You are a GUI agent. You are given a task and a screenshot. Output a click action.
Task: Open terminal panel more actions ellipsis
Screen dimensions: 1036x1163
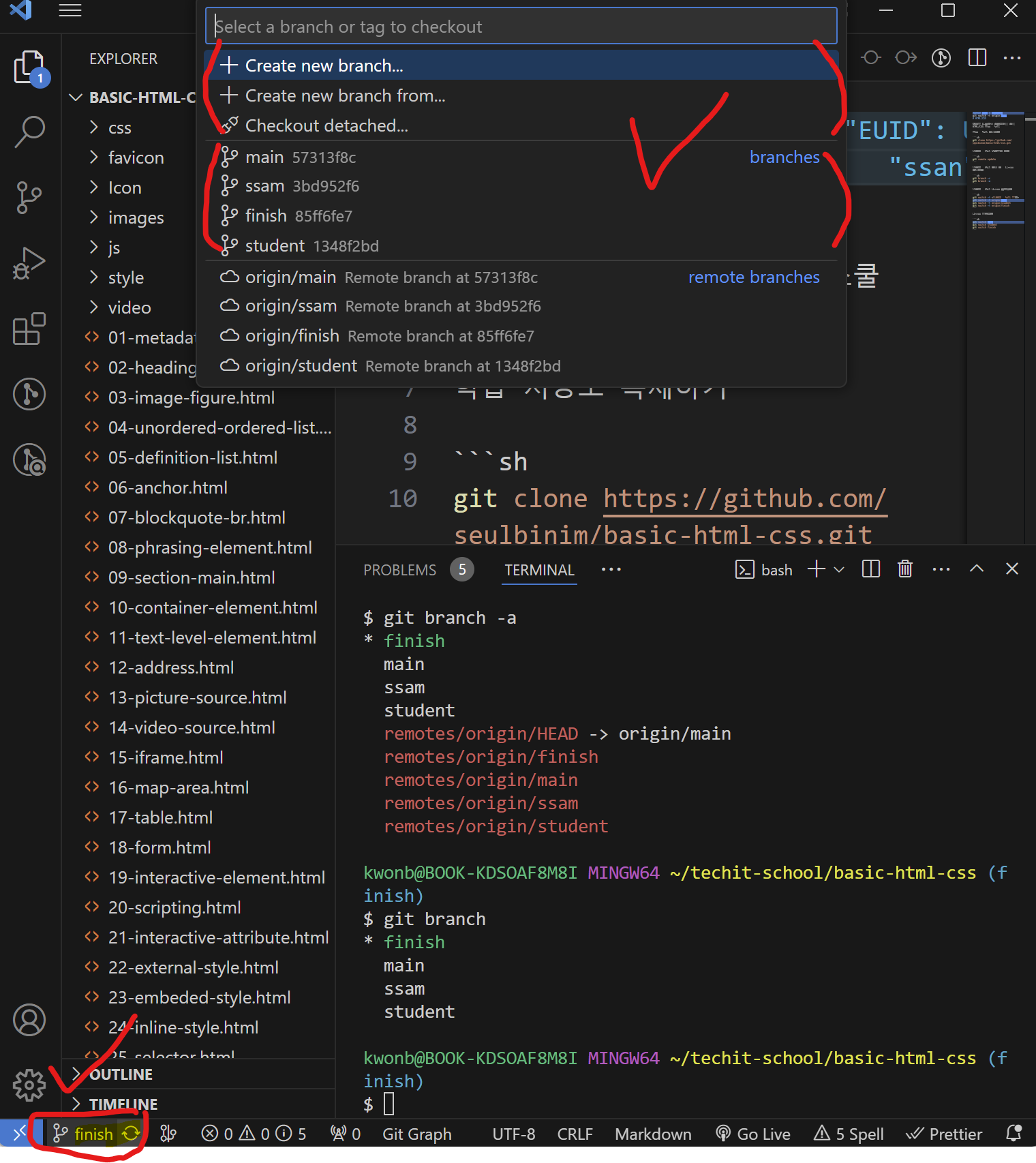[x=941, y=569]
